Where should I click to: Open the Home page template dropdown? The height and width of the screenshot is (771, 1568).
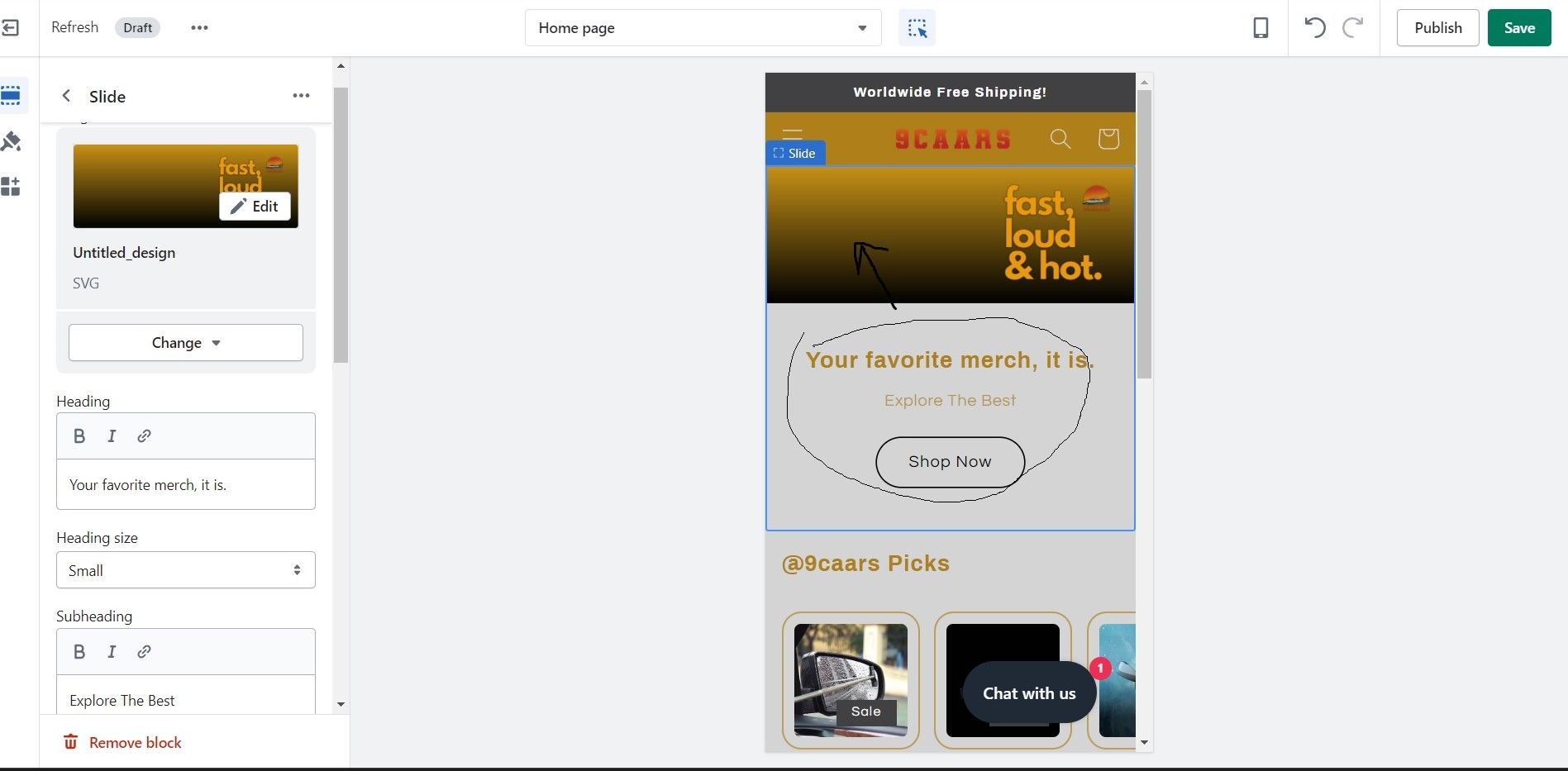click(x=703, y=28)
